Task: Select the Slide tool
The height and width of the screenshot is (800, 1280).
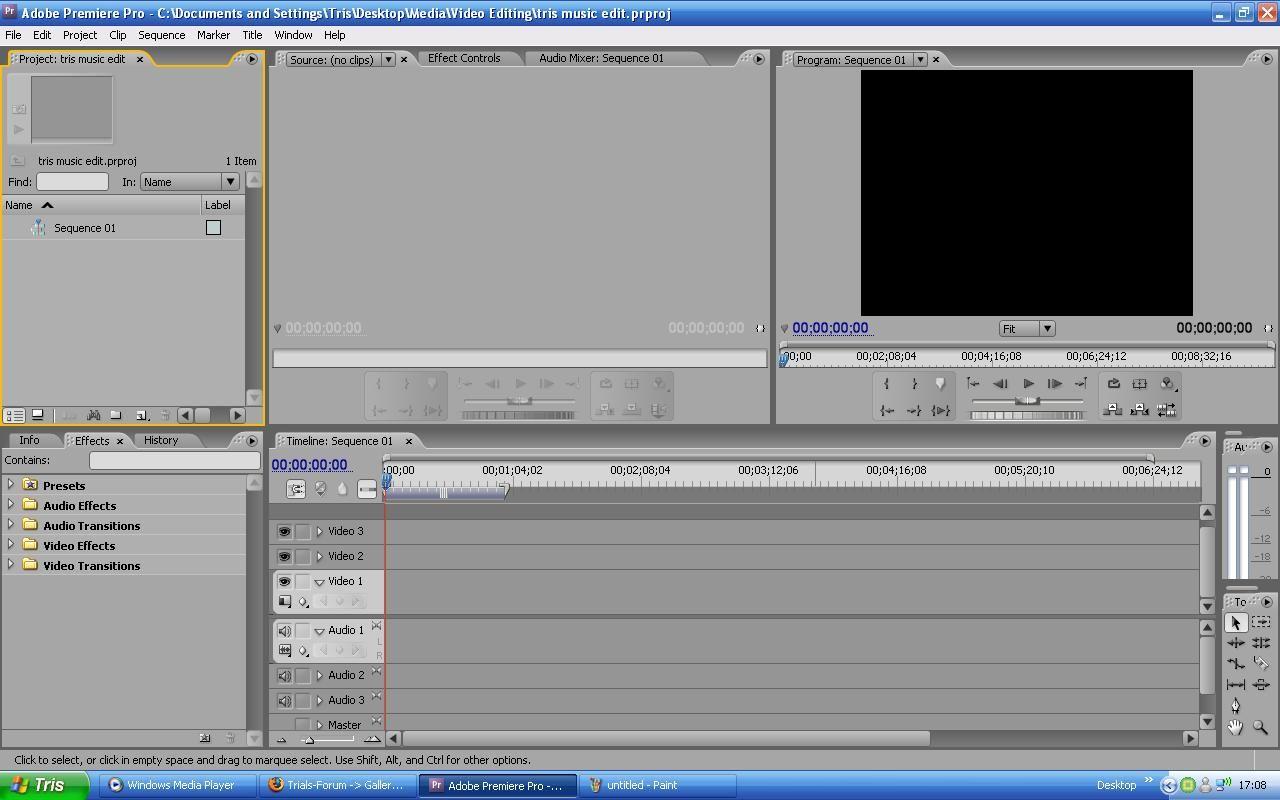Action: tap(1261, 685)
